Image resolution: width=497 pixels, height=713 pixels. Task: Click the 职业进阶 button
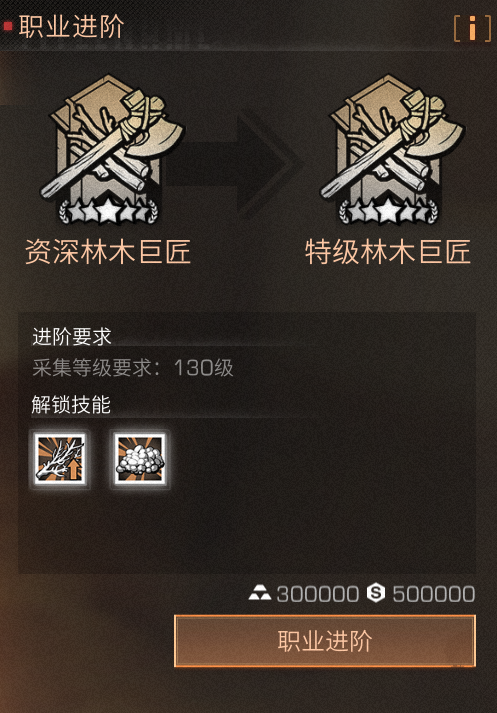325,641
